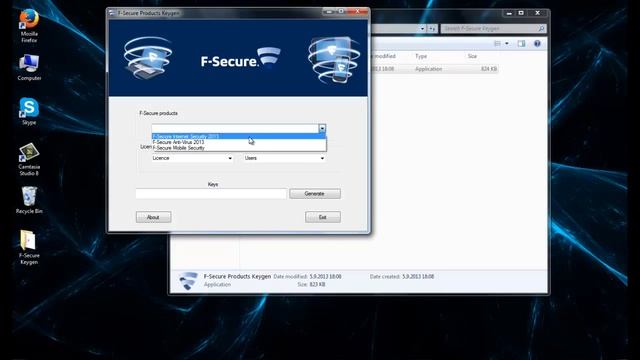Screen dimensions: 640x360
Task: Click the Exit button
Action: tap(322, 217)
